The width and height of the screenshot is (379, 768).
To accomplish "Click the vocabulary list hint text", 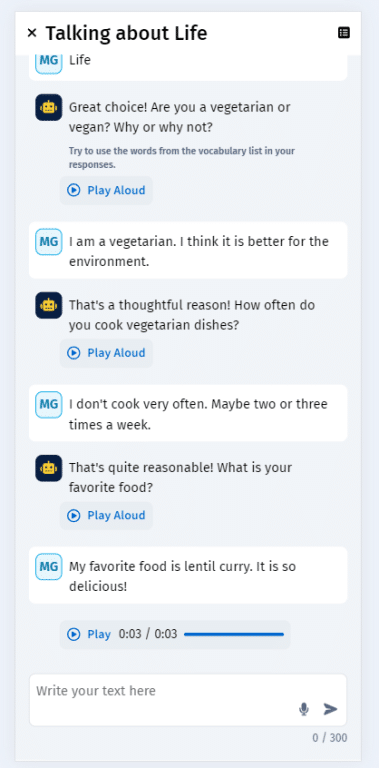I will (182, 157).
